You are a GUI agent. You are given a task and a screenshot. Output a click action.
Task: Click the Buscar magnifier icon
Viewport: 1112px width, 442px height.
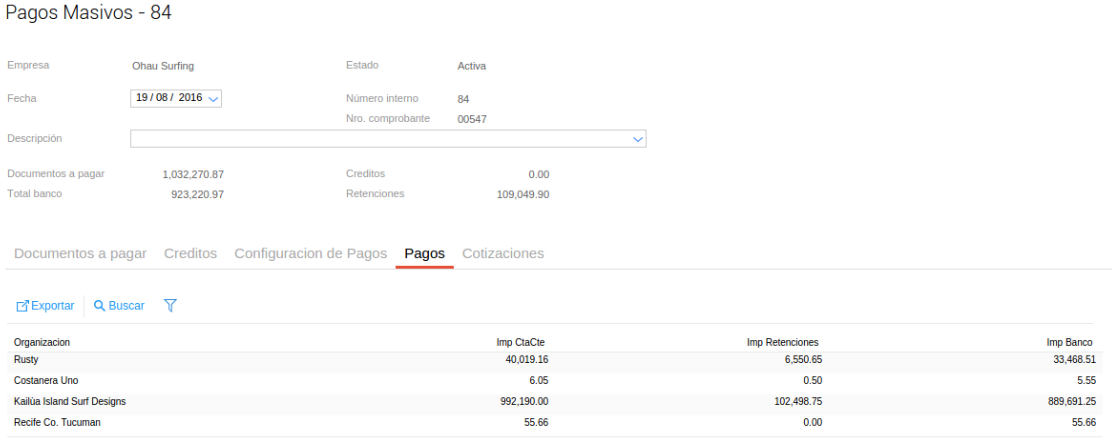(x=100, y=306)
